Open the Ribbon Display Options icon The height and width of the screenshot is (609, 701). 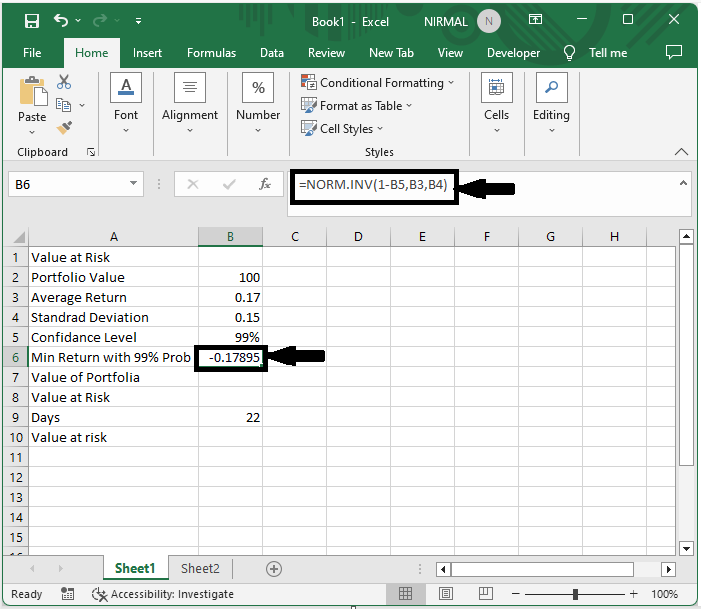pos(535,19)
